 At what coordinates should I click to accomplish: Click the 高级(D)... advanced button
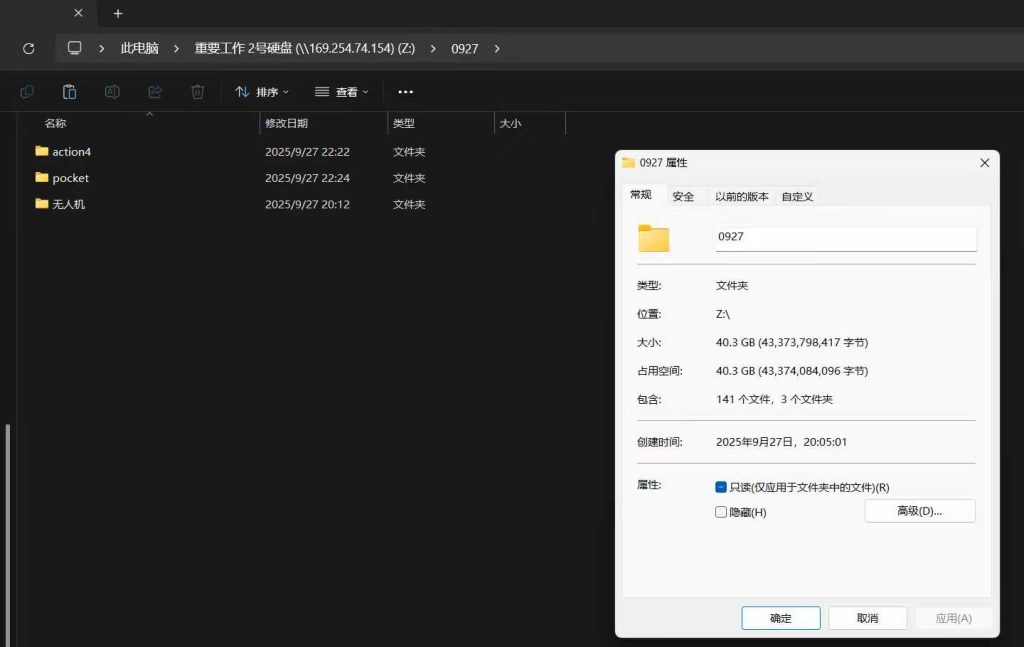tap(919, 511)
